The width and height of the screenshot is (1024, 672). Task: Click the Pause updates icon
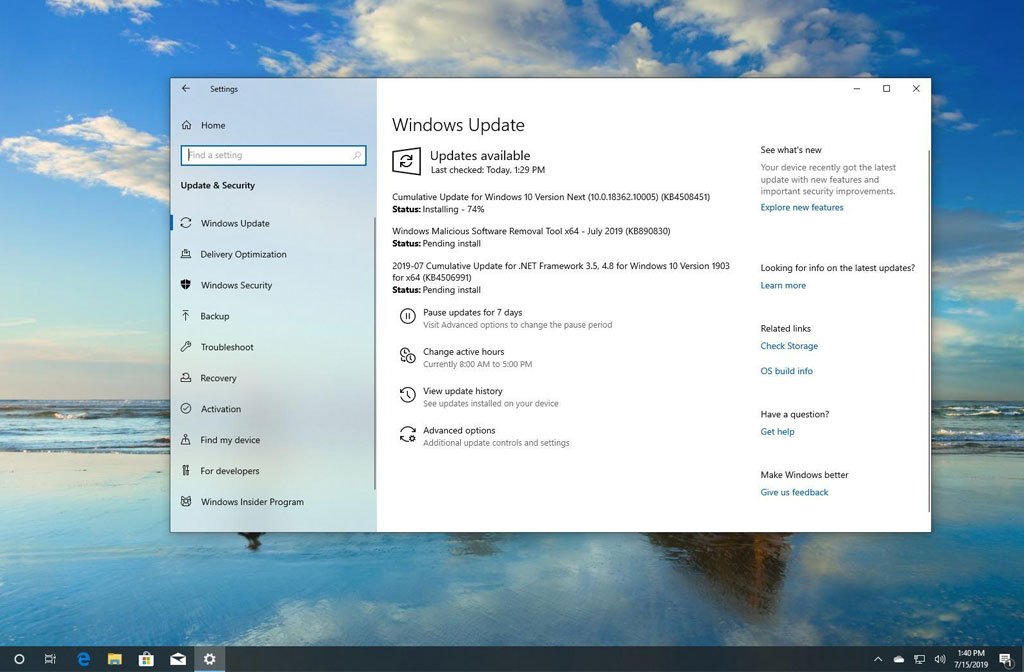tap(407, 317)
